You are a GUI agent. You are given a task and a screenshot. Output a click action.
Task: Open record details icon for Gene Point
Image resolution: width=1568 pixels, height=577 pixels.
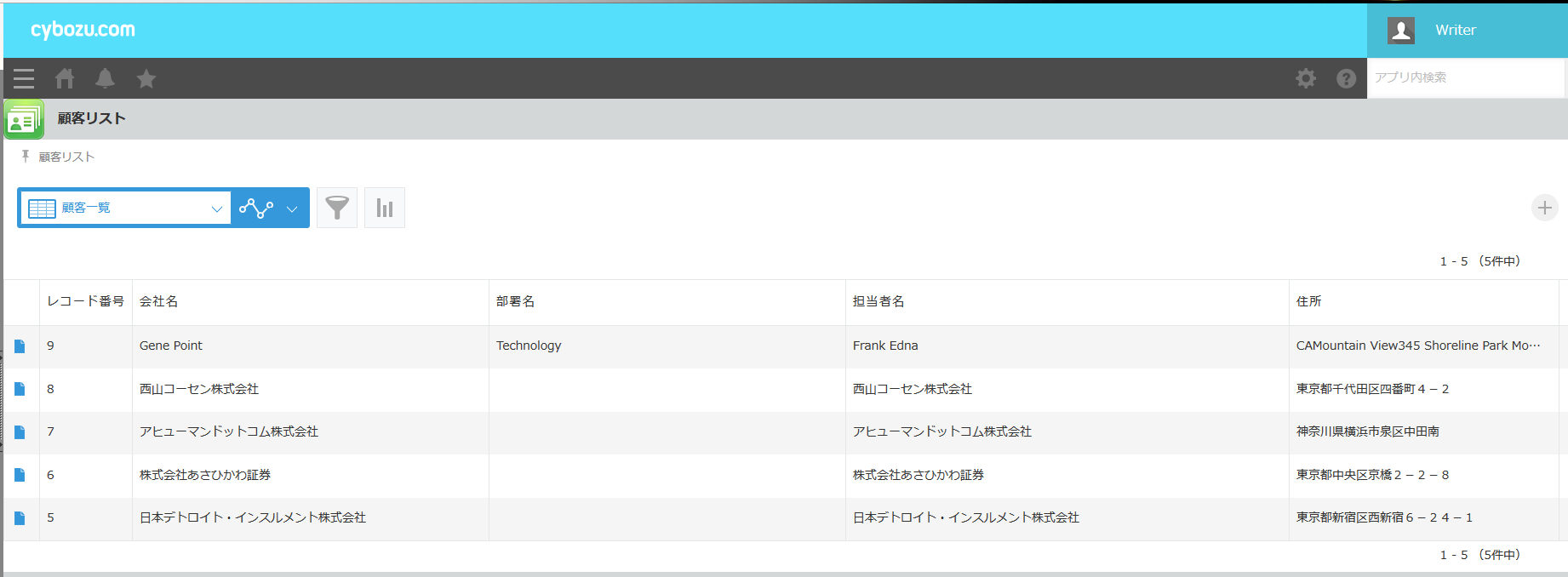click(x=20, y=346)
